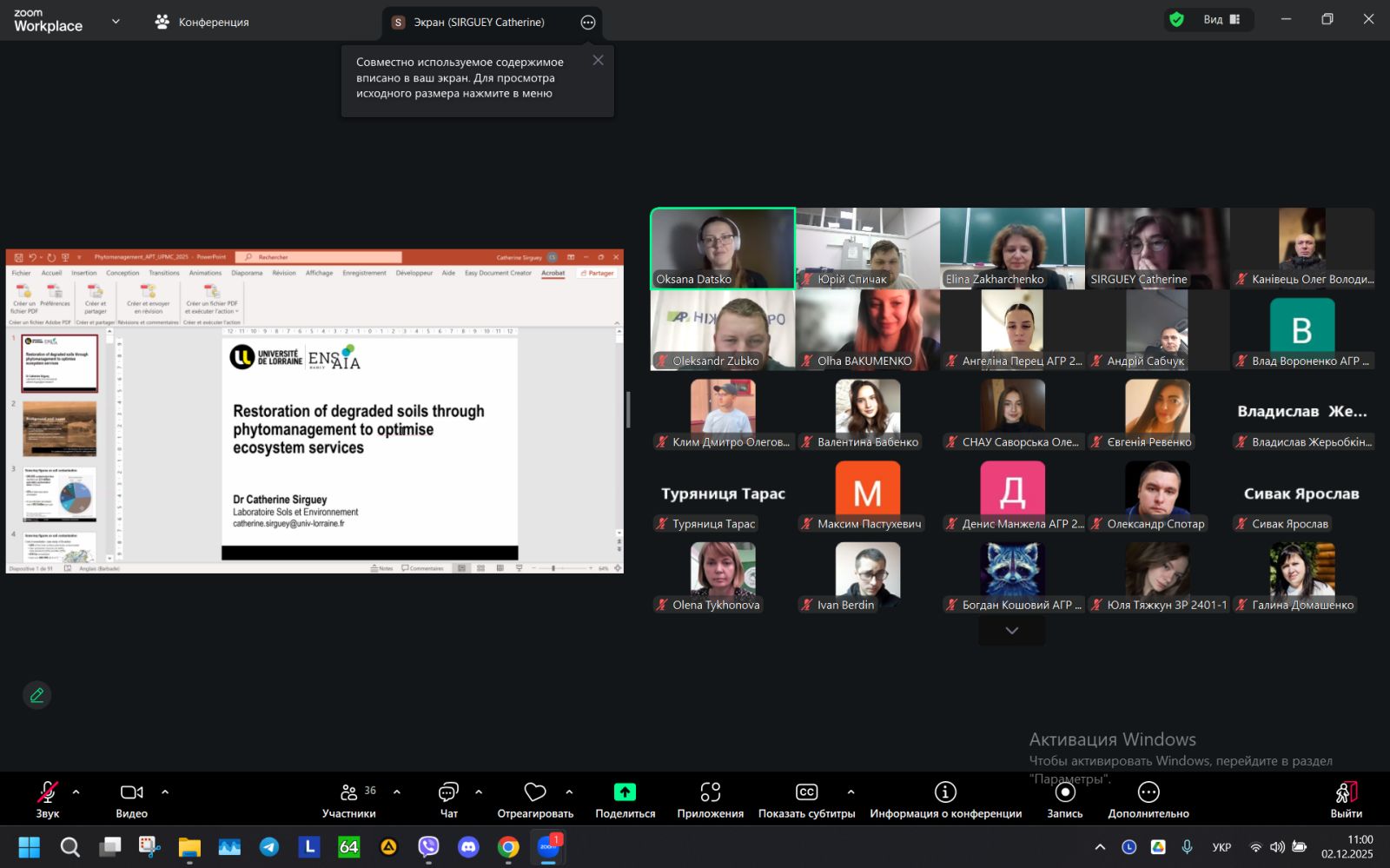
Task: Toggle captions with Показать субтитры
Action: pos(806,799)
